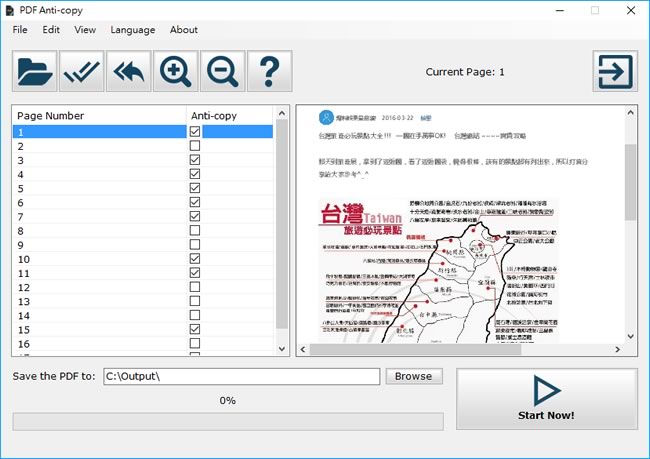Viewport: 650px width, 459px height.
Task: Click the zoom out magnifier icon
Action: (221, 71)
